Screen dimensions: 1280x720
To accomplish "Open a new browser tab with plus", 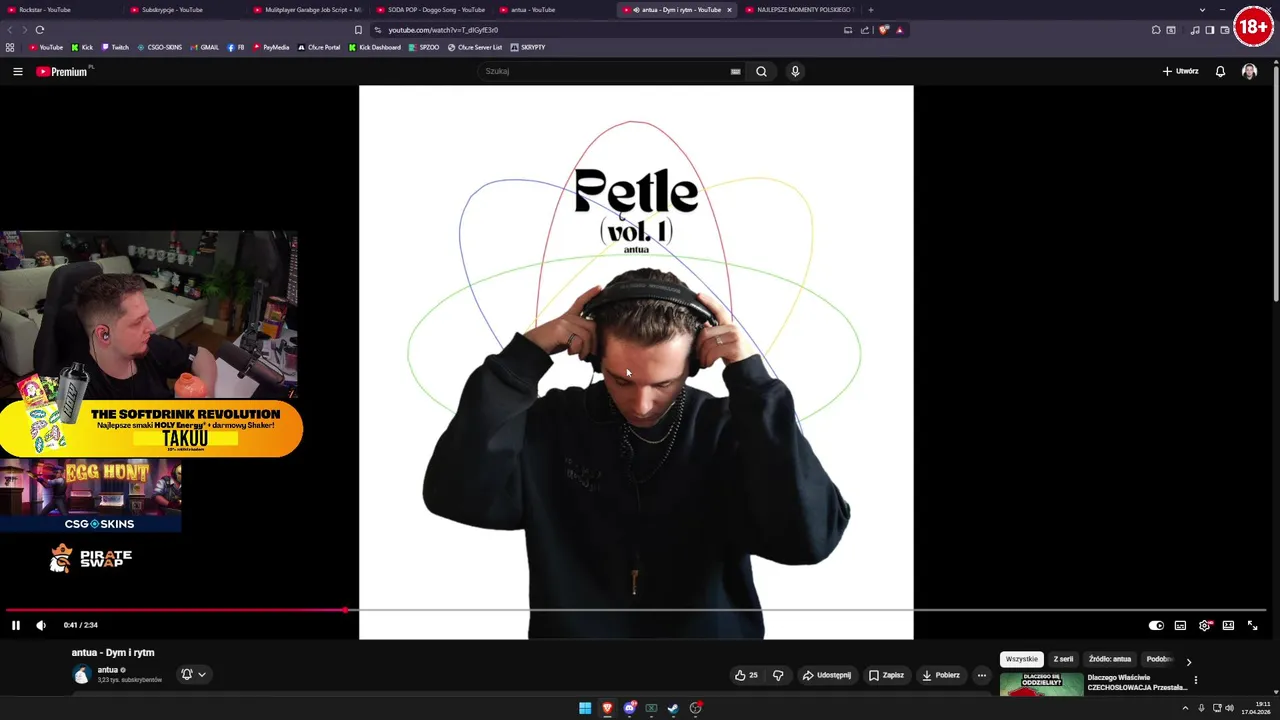I will pos(871,9).
